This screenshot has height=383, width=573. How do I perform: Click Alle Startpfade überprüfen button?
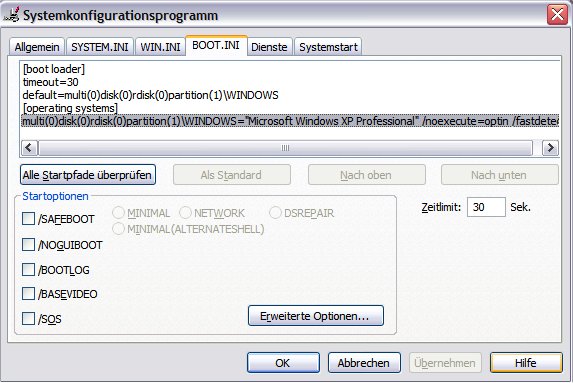pos(88,175)
